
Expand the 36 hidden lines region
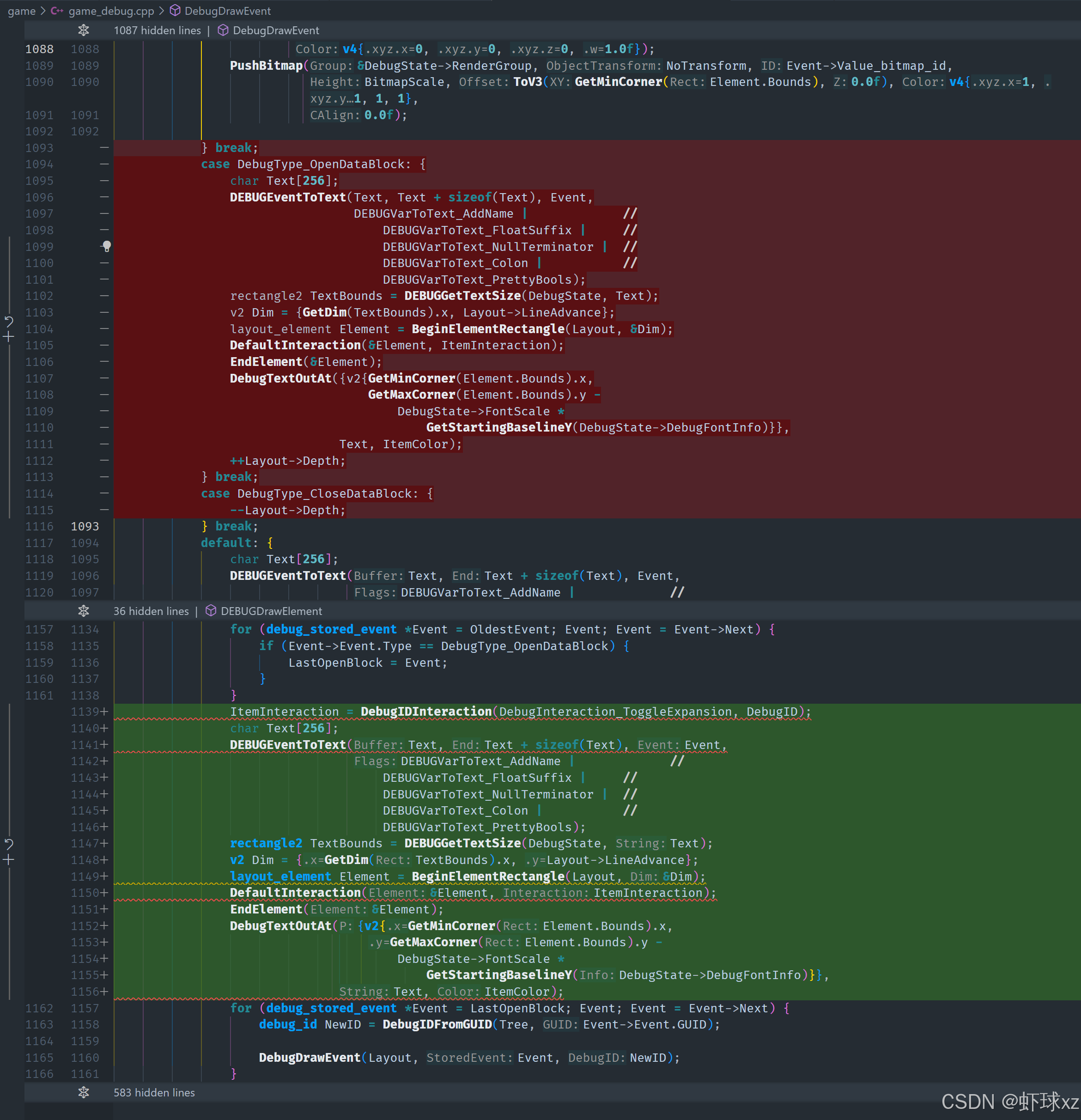[x=84, y=611]
